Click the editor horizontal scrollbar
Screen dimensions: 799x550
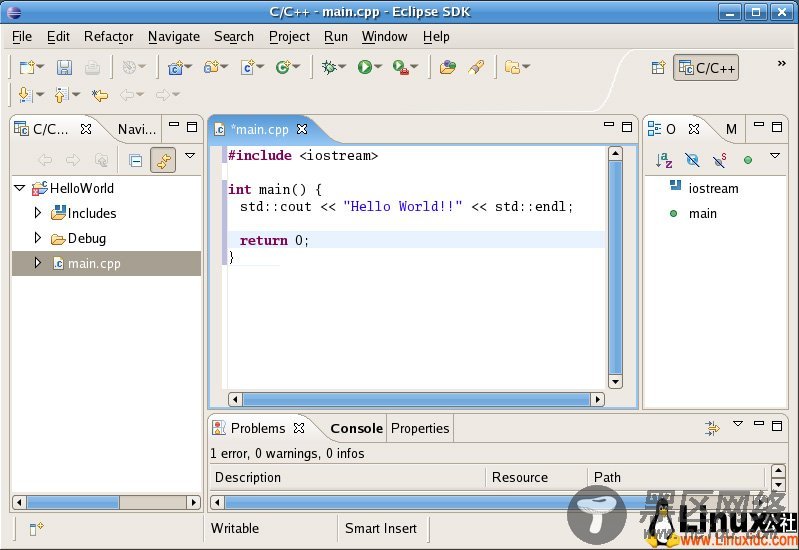coord(416,399)
